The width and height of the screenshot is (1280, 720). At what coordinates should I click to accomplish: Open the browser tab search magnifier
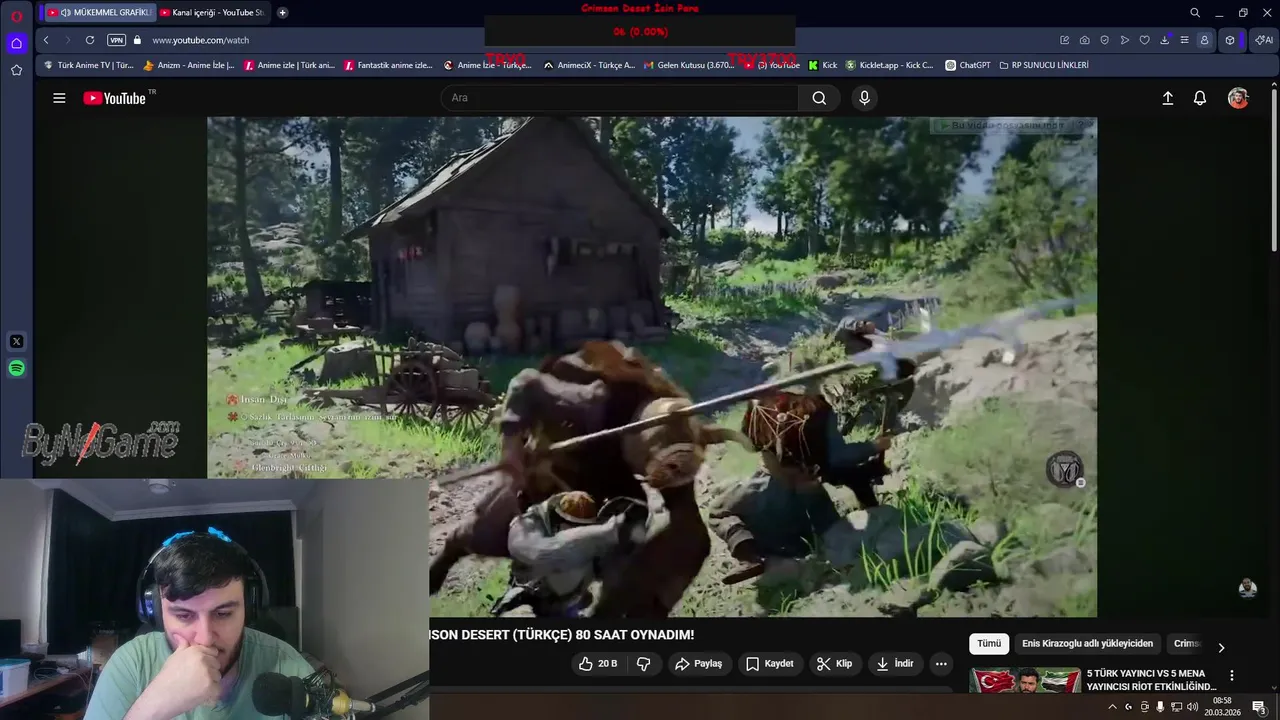tap(1194, 13)
